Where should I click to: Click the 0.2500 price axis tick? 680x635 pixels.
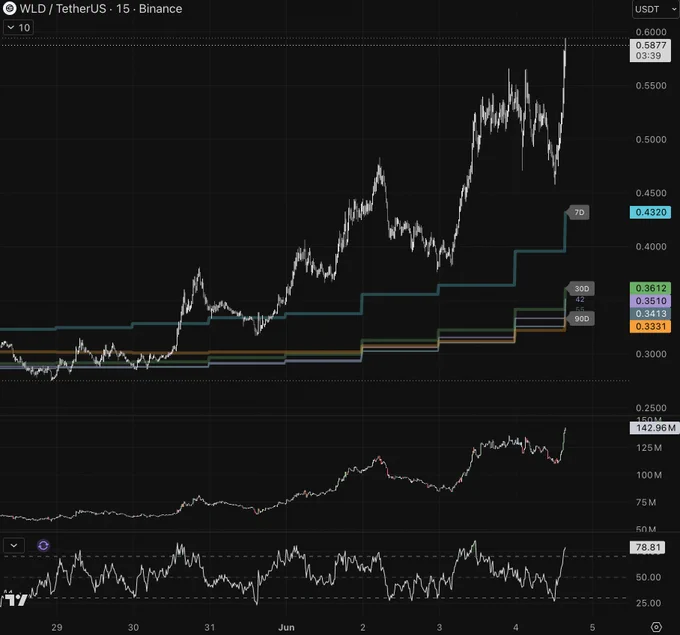pos(651,408)
